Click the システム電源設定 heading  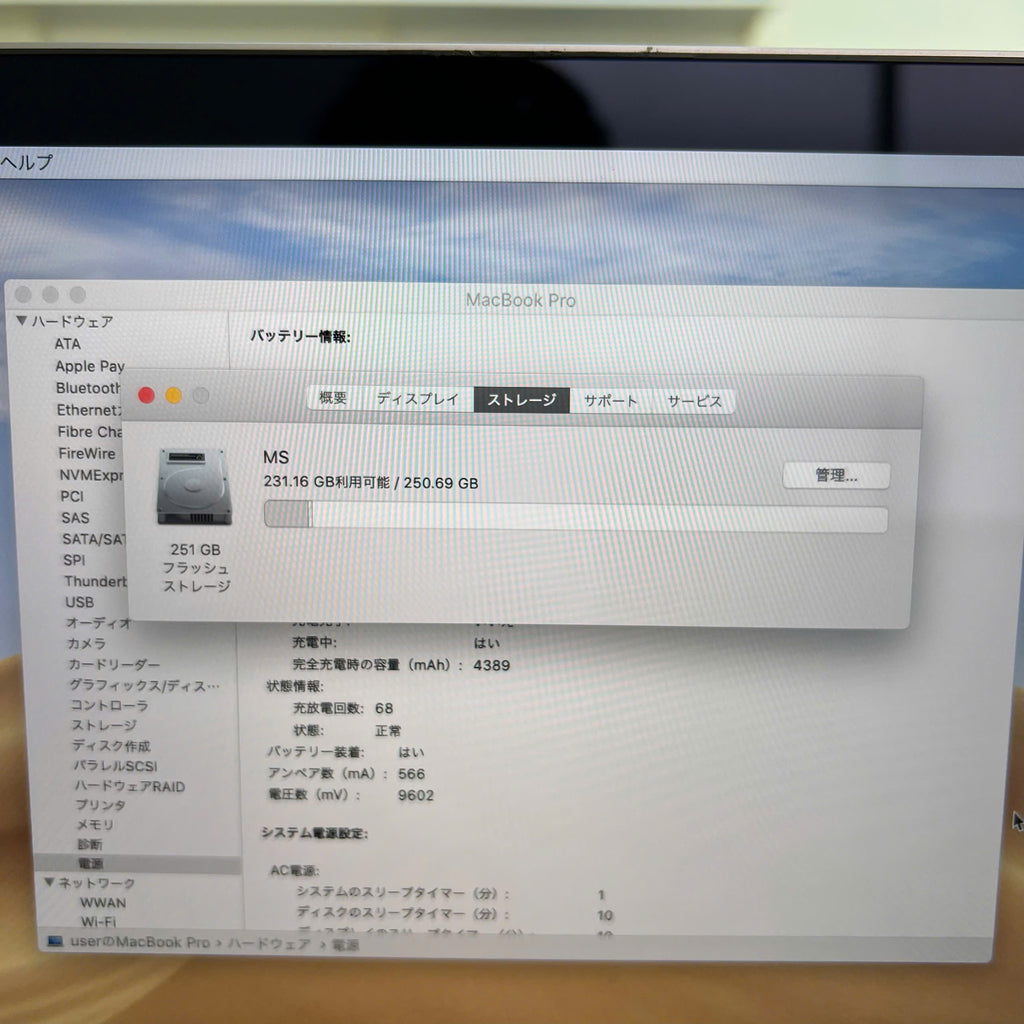pyautogui.click(x=314, y=833)
